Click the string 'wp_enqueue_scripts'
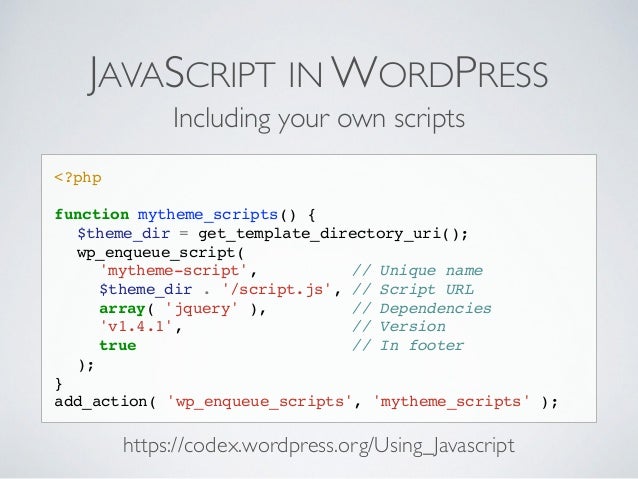This screenshot has height=479, width=638. click(260, 402)
